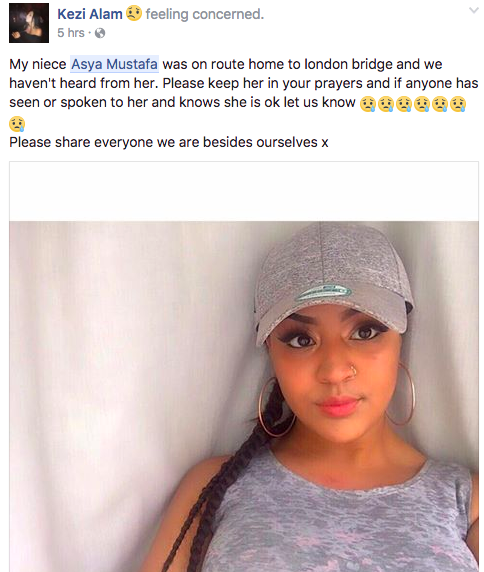
Task: Click the lone crying emoji on its own line
Action: coord(17,124)
